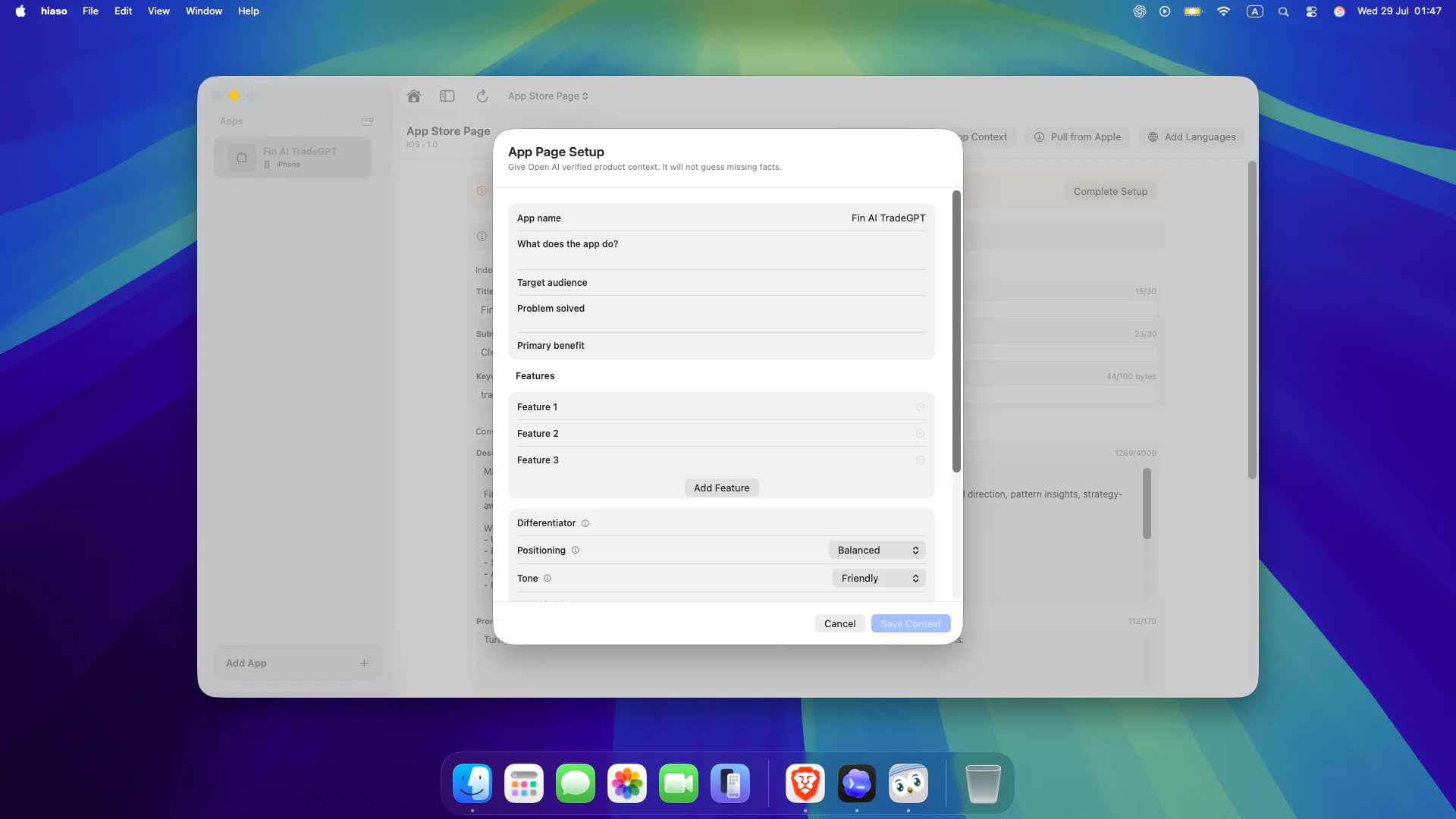The width and height of the screenshot is (1456, 819).
Task: Open the Edit menu
Action: [x=123, y=11]
